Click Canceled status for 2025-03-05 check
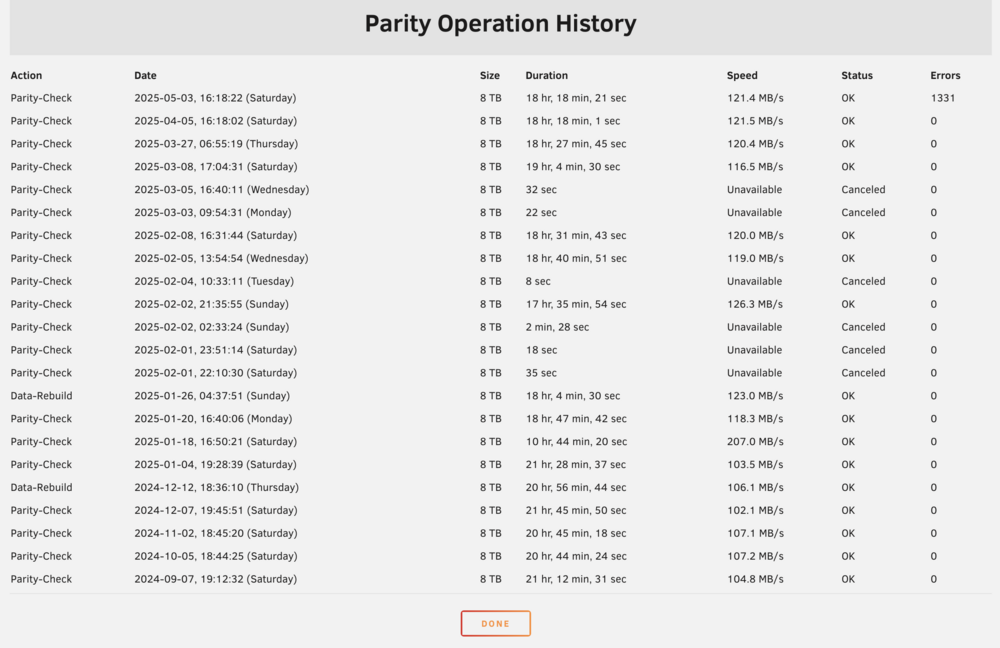1000x648 pixels. (x=863, y=190)
